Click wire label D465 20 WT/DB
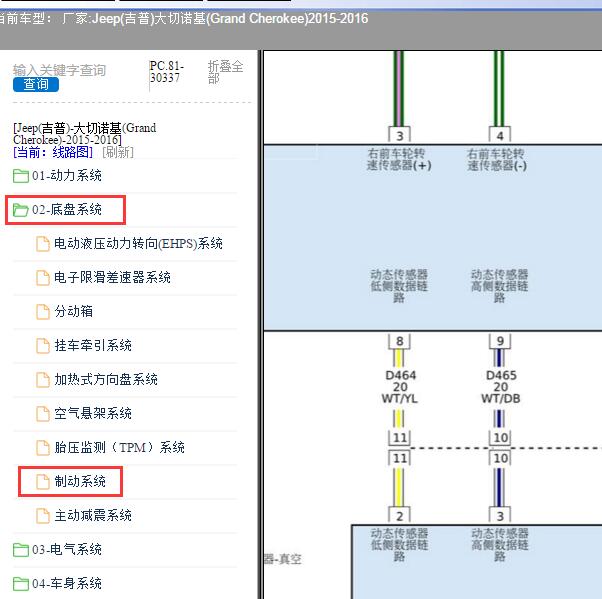This screenshot has width=602, height=599. click(501, 387)
